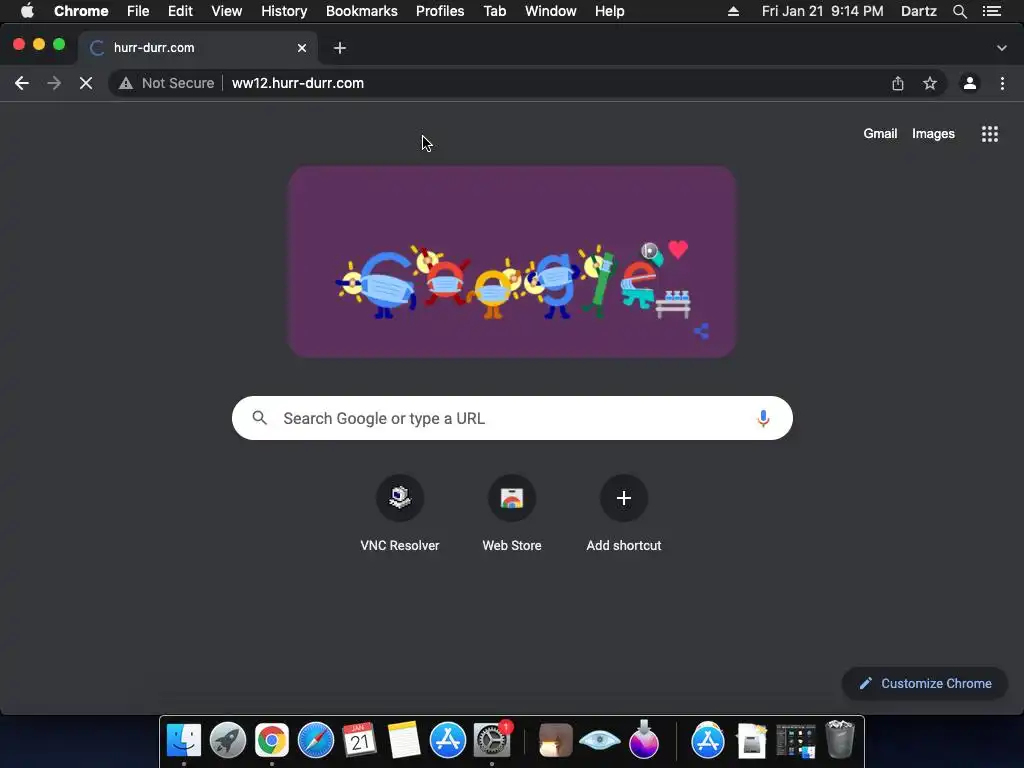Image resolution: width=1024 pixels, height=768 pixels.
Task: Open the macOS installer icon in the dock
Action: [644, 739]
